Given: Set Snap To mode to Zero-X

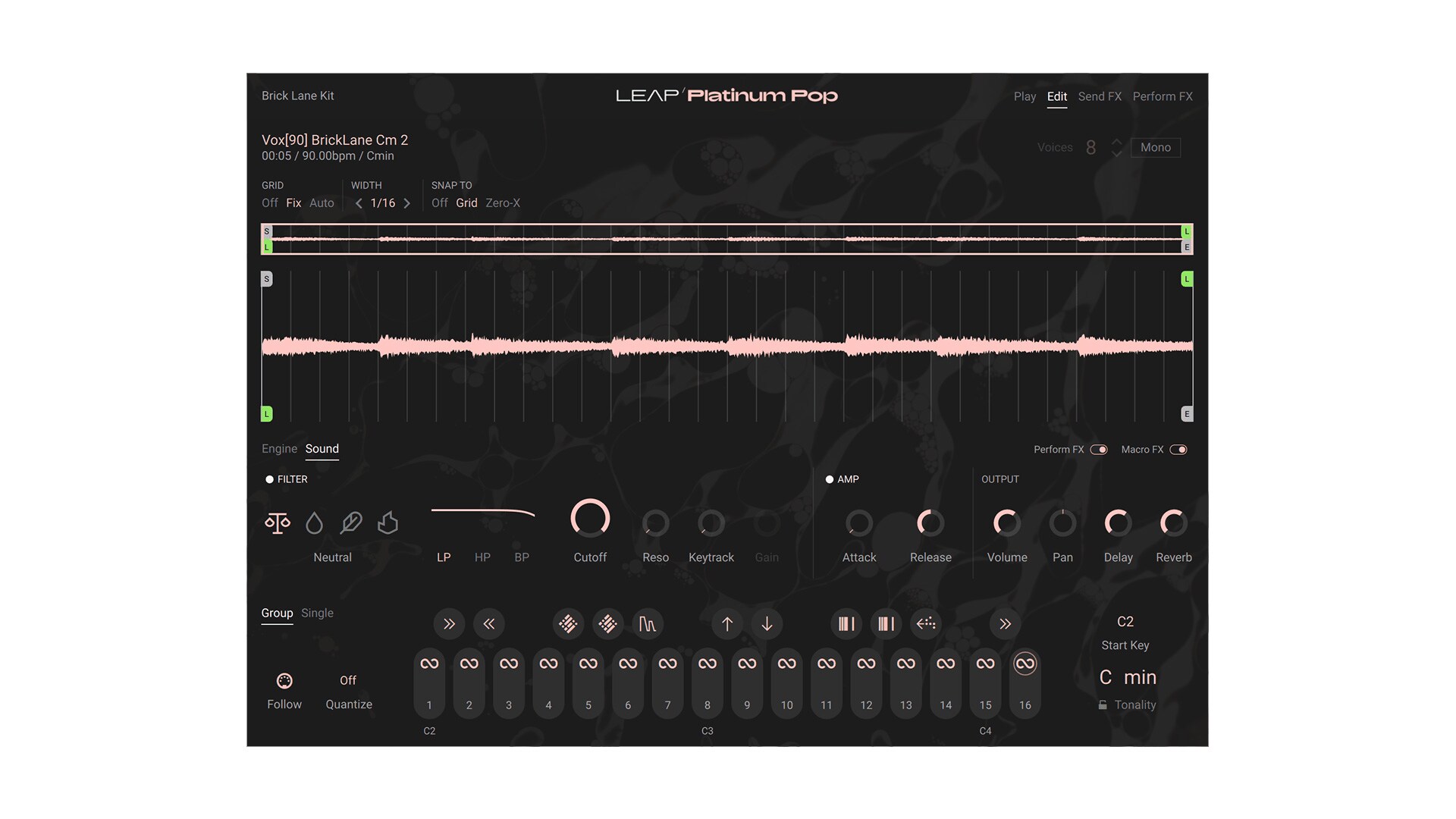Looking at the screenshot, I should pyautogui.click(x=502, y=203).
